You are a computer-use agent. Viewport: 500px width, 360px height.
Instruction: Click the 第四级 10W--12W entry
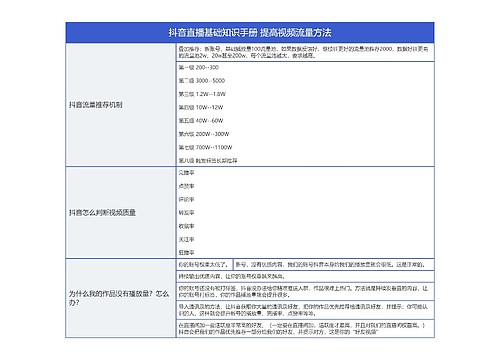click(201, 107)
